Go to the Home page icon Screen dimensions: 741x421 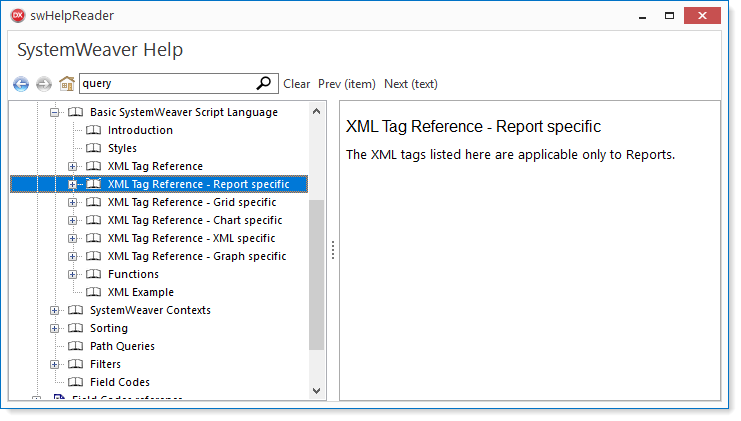[x=67, y=84]
